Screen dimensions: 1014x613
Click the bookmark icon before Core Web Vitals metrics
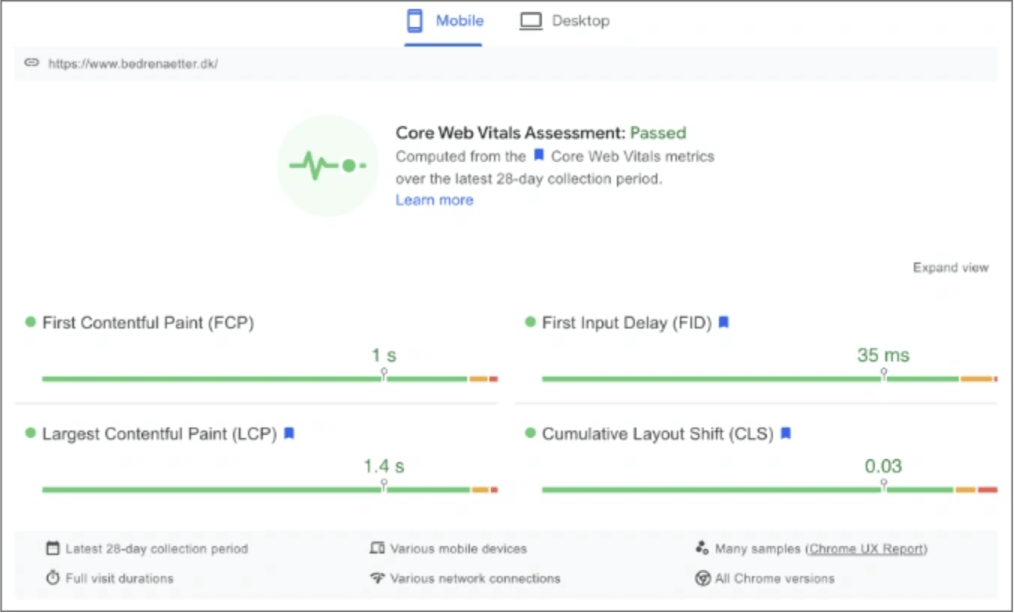pos(538,156)
